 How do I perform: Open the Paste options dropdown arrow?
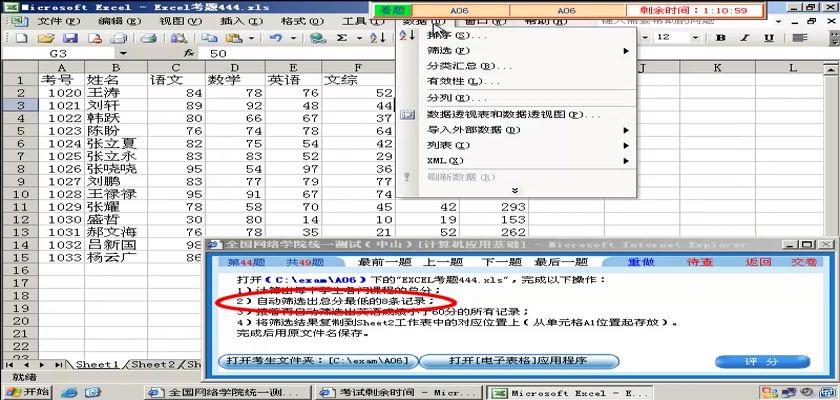pos(251,38)
